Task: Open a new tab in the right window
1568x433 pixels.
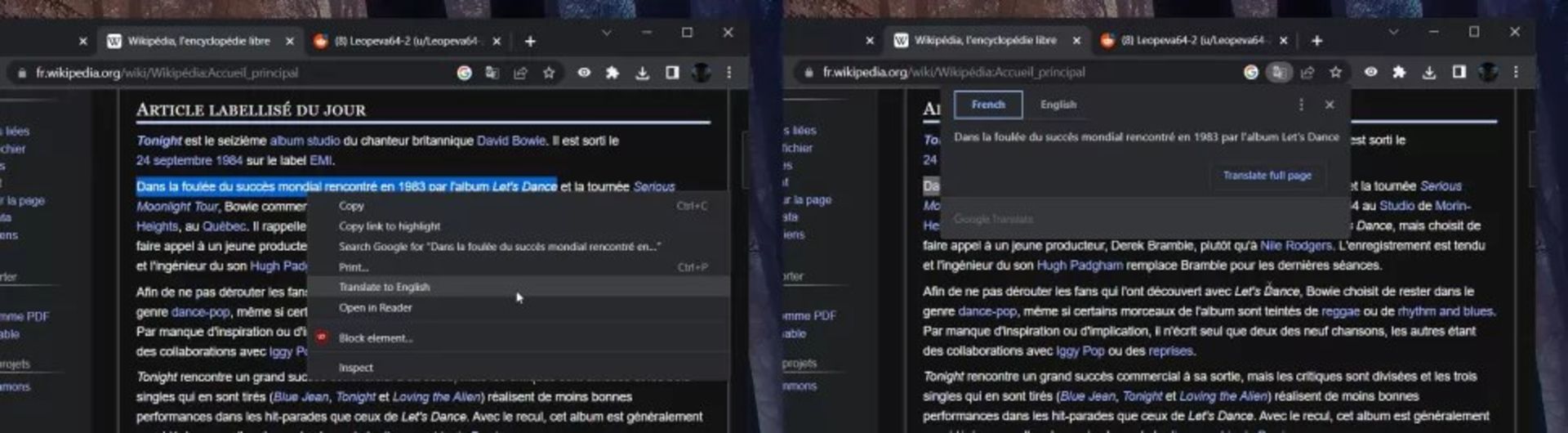Action: [1316, 41]
